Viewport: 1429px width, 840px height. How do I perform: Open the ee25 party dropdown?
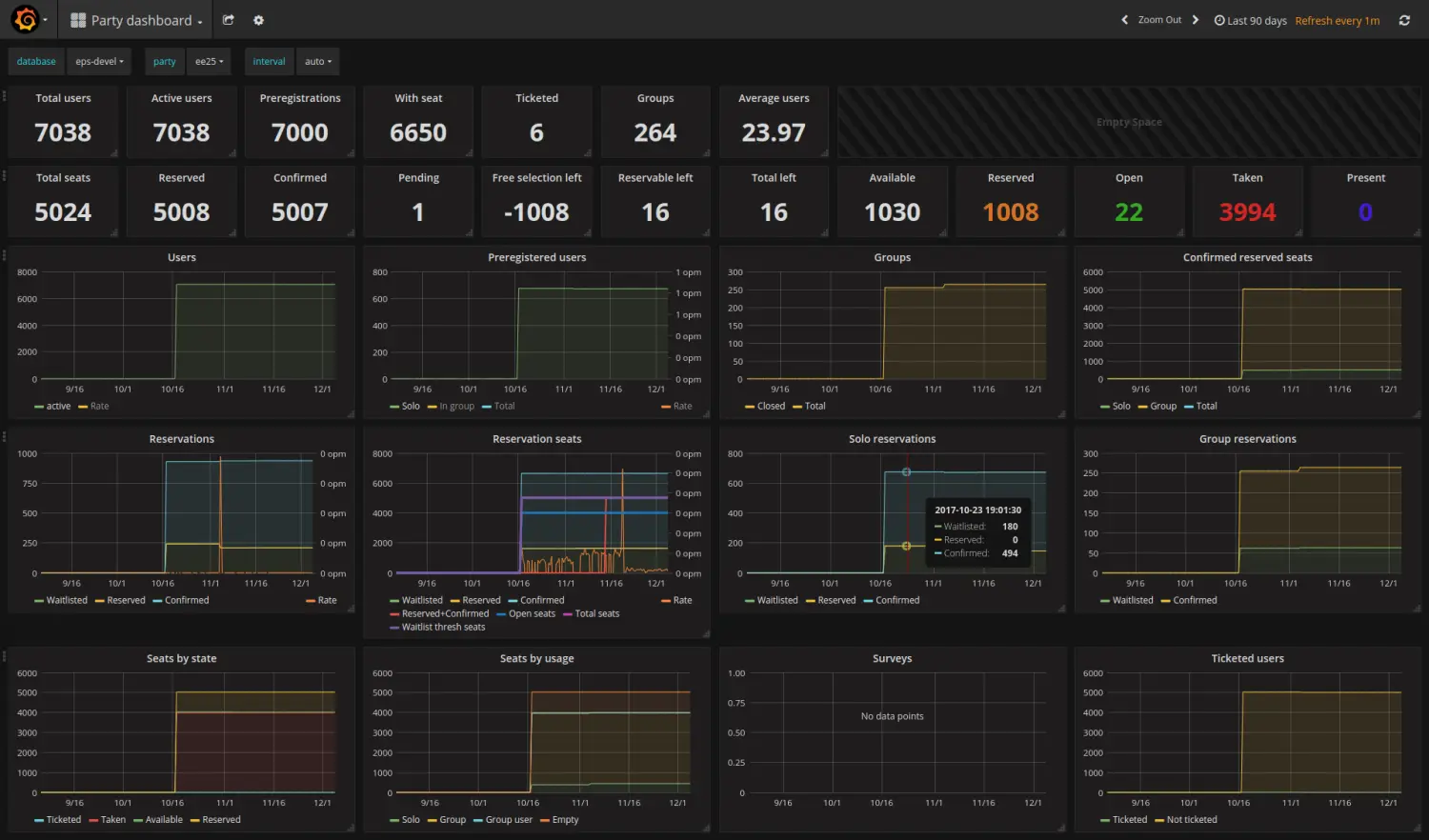pos(209,61)
